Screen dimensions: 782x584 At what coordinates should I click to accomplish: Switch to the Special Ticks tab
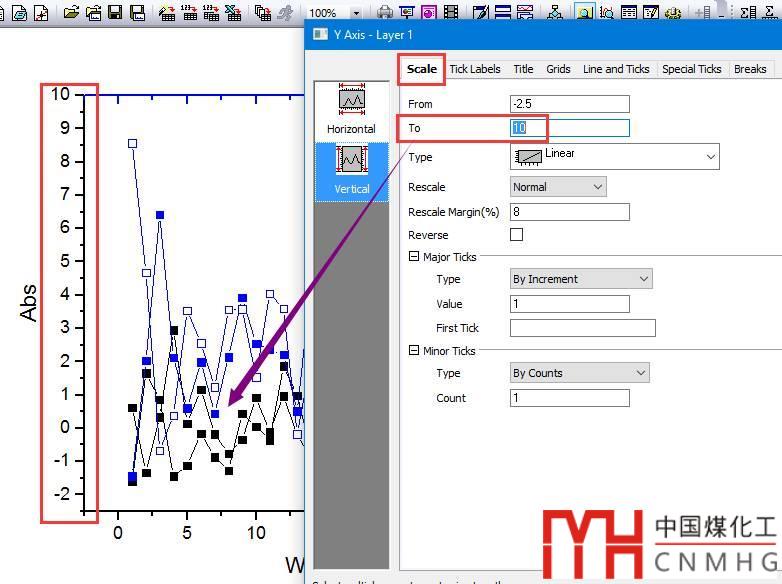pos(692,69)
